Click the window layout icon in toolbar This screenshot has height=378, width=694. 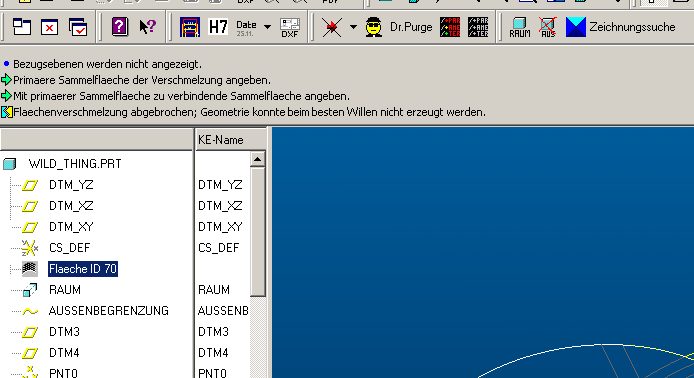pos(22,27)
